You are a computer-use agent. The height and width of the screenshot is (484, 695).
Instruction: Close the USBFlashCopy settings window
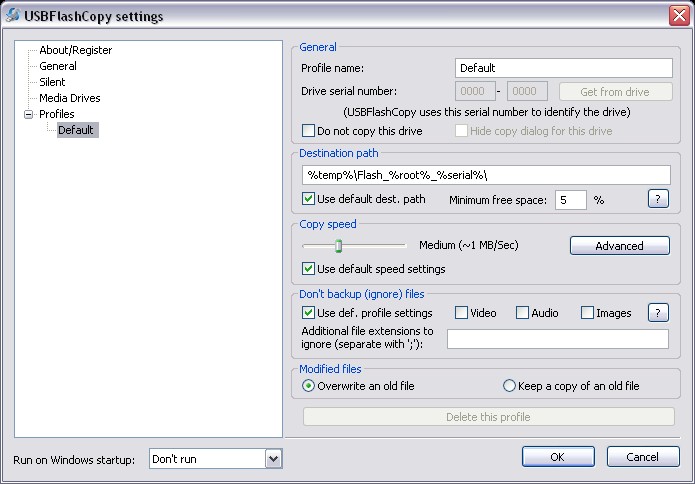[x=679, y=16]
